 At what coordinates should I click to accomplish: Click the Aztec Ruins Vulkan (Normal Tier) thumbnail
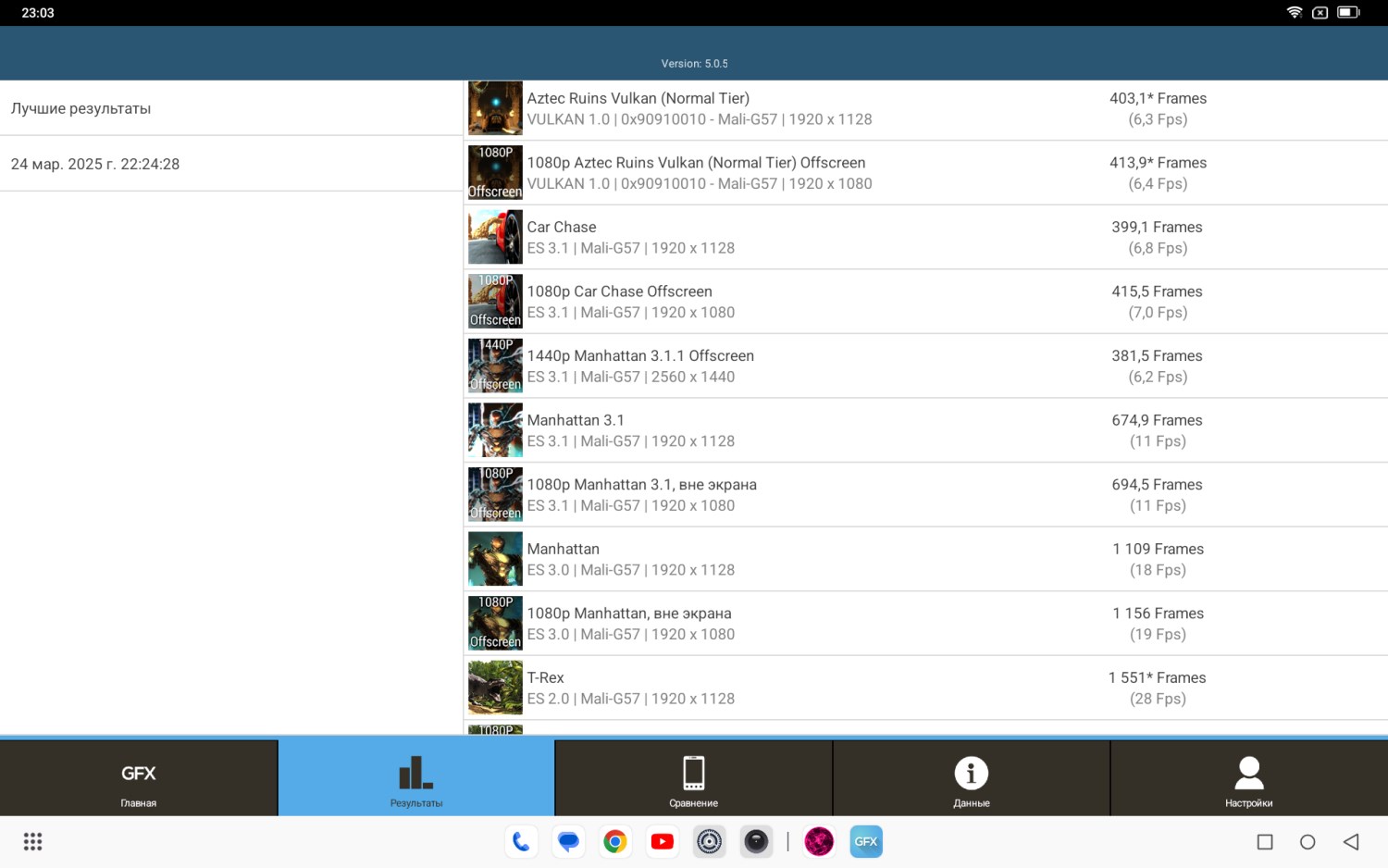495,108
